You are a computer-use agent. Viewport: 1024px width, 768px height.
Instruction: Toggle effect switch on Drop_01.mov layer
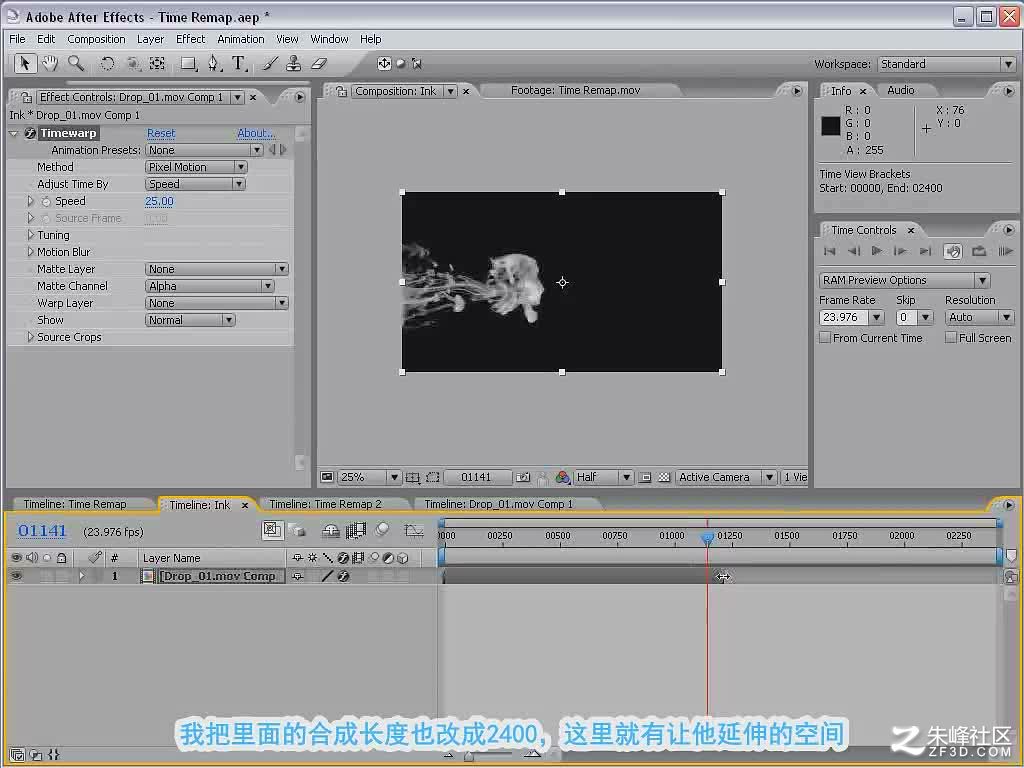pyautogui.click(x=344, y=576)
